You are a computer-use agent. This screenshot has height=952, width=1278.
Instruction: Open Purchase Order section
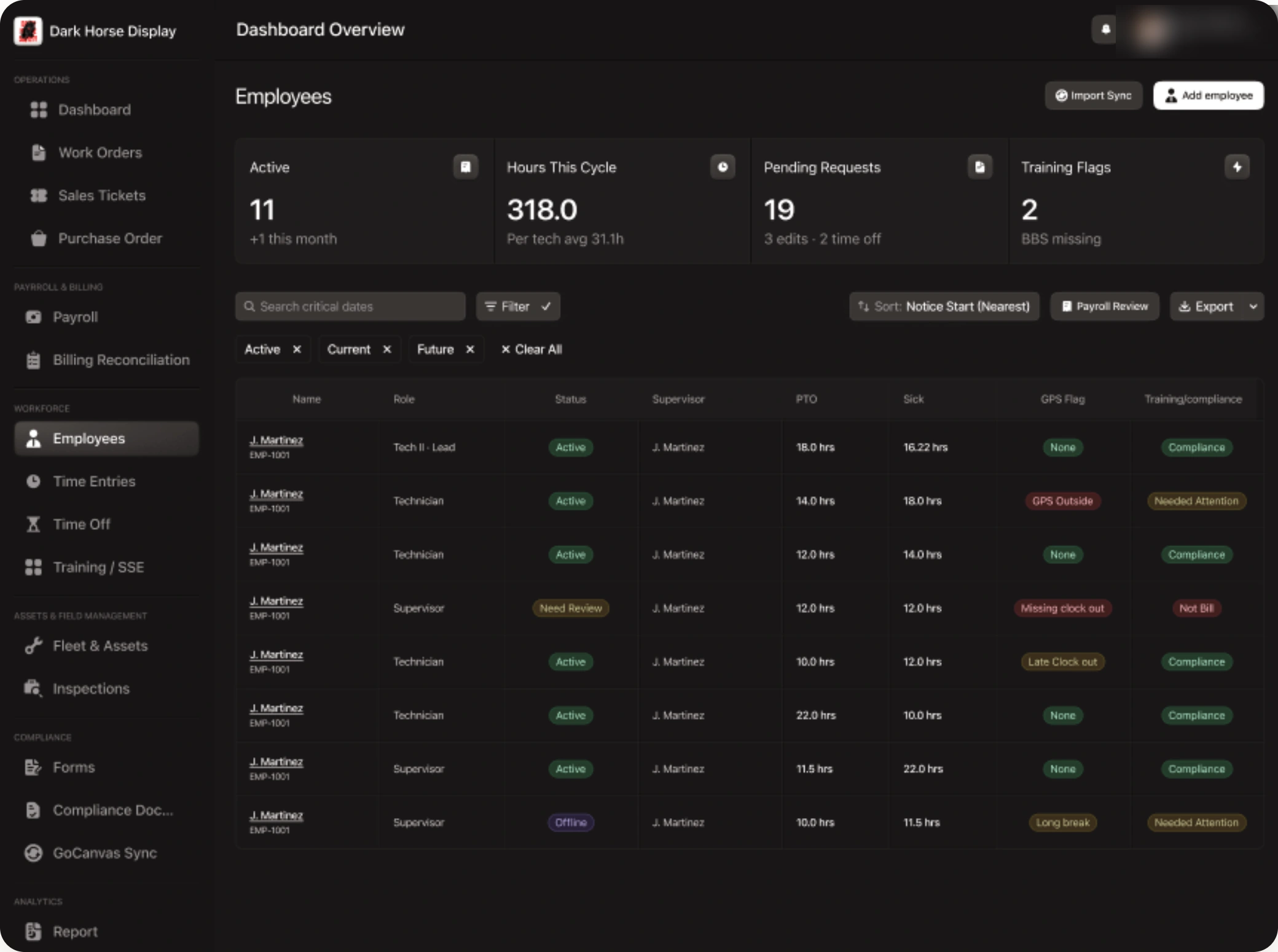tap(106, 238)
